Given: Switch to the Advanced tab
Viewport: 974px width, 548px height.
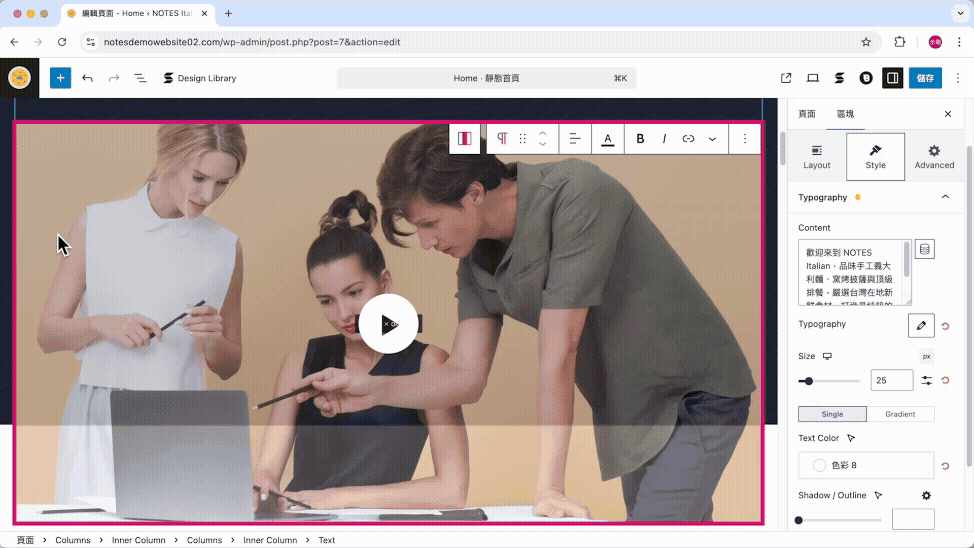Looking at the screenshot, I should [x=934, y=157].
